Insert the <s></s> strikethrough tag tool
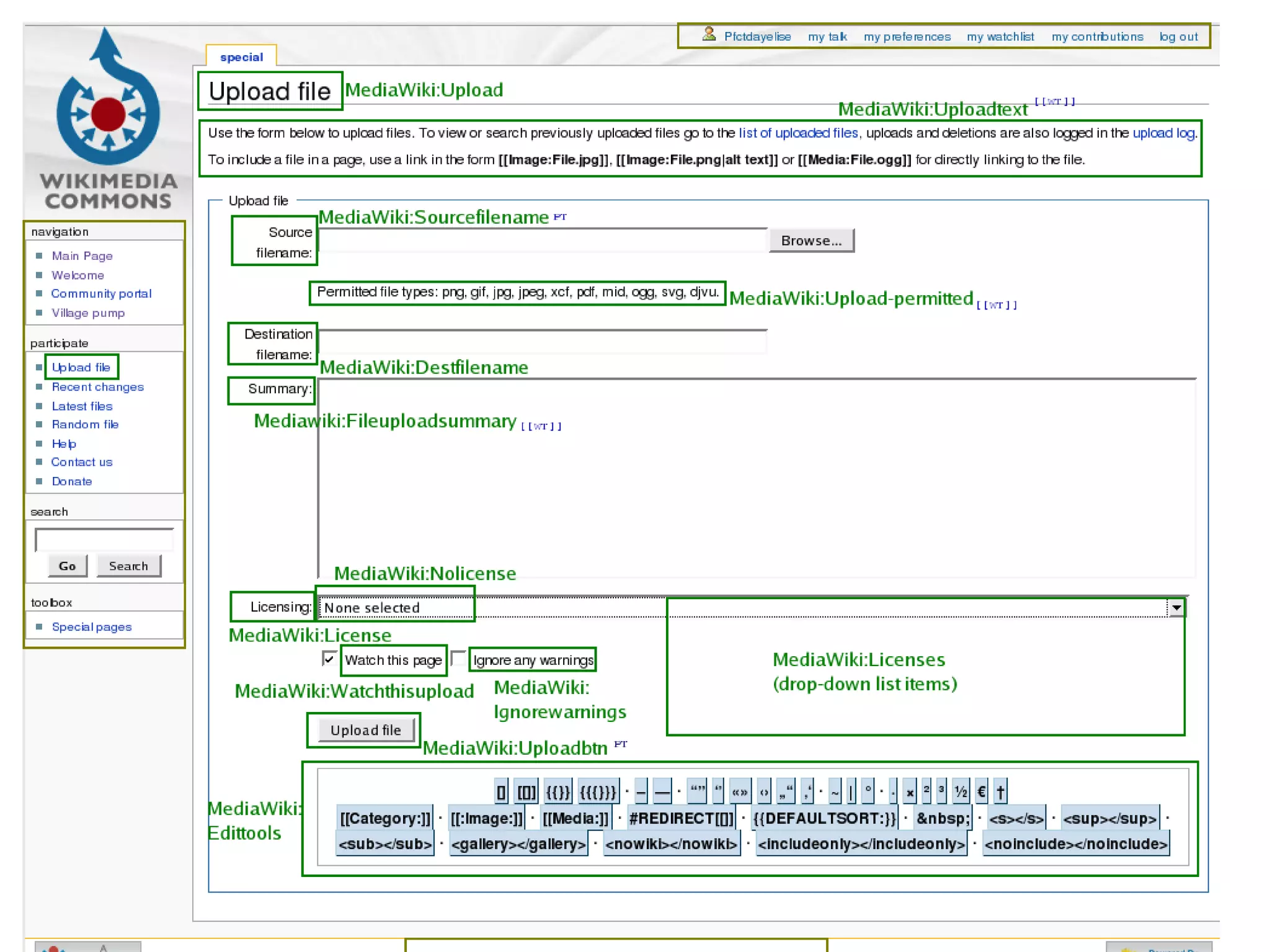The height and width of the screenshot is (952, 1270). pyautogui.click(x=1016, y=819)
